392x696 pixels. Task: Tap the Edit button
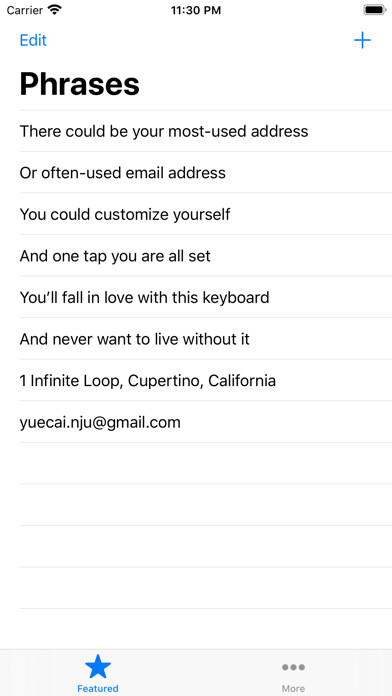pyautogui.click(x=33, y=40)
